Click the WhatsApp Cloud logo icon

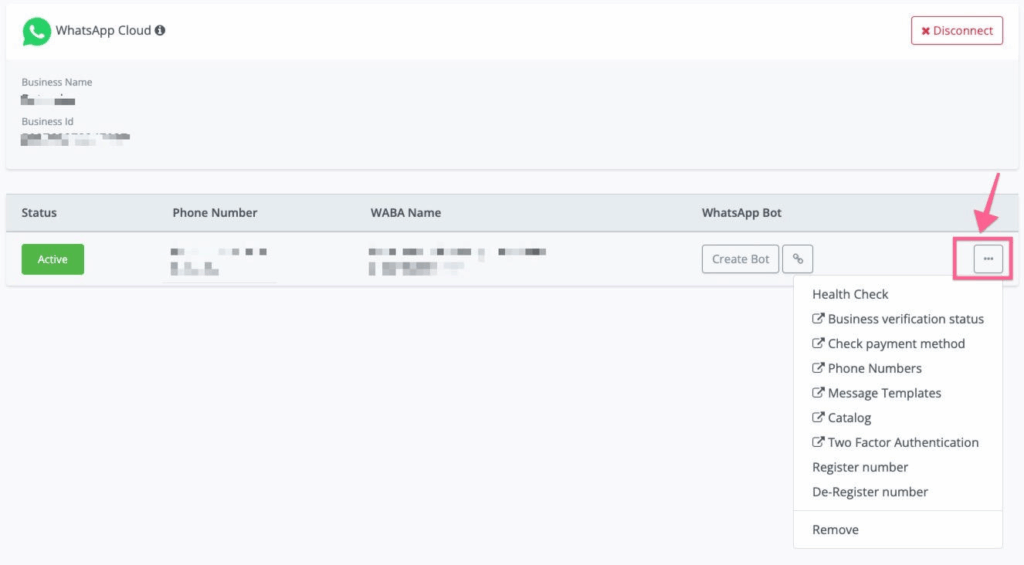coord(37,31)
